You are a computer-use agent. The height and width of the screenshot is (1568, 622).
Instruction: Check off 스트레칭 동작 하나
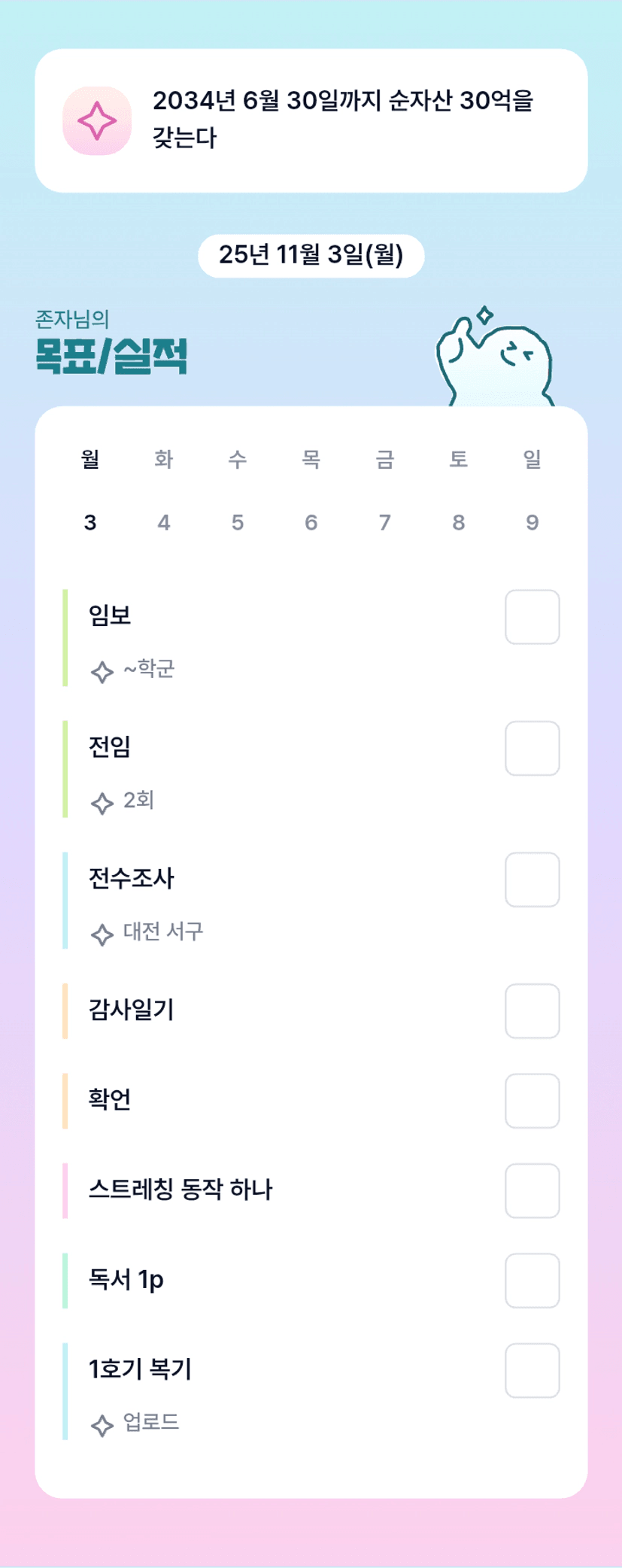pyautogui.click(x=532, y=1191)
